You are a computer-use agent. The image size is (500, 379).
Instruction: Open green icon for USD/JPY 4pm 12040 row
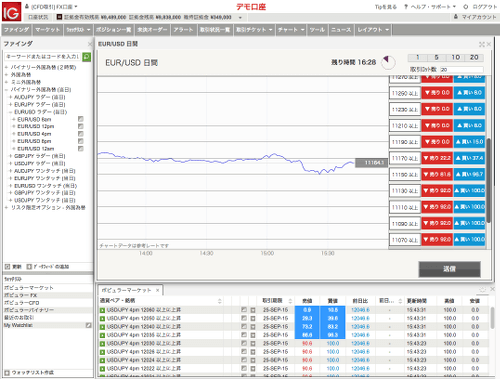click(102, 327)
